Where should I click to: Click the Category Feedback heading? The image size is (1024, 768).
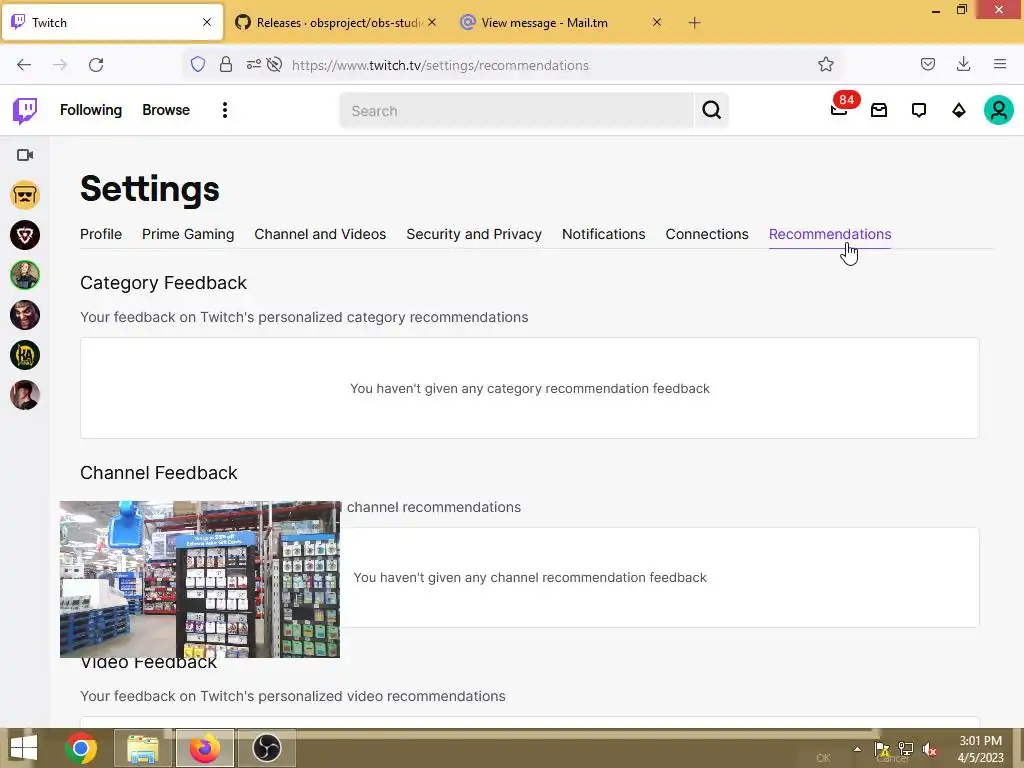click(163, 283)
